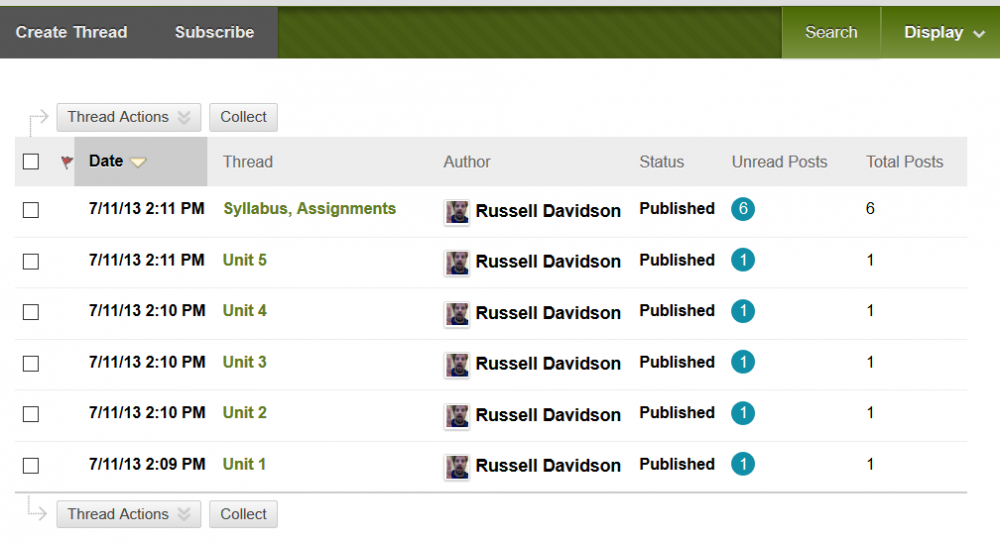Select the checkbox for Unit 3 thread
Viewport: 1000px width, 543px height.
coord(31,363)
